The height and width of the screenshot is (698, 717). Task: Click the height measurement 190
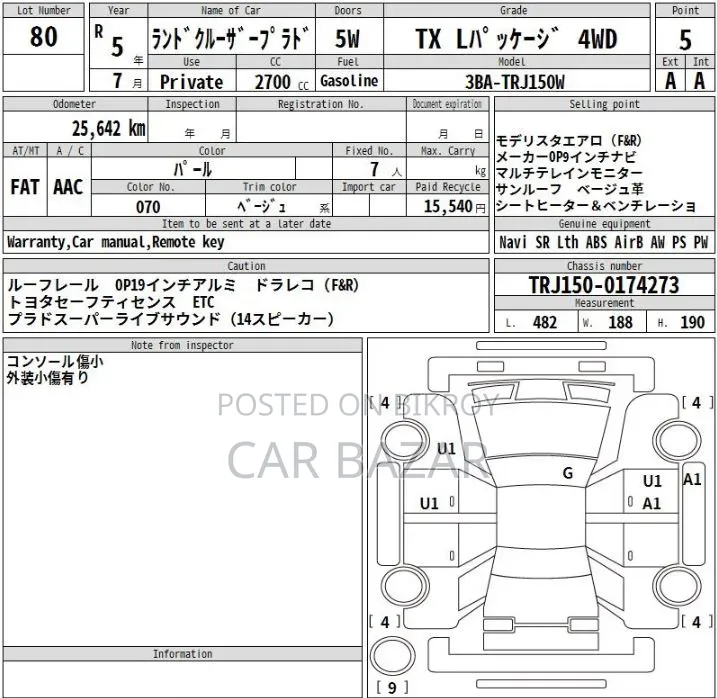click(x=692, y=322)
